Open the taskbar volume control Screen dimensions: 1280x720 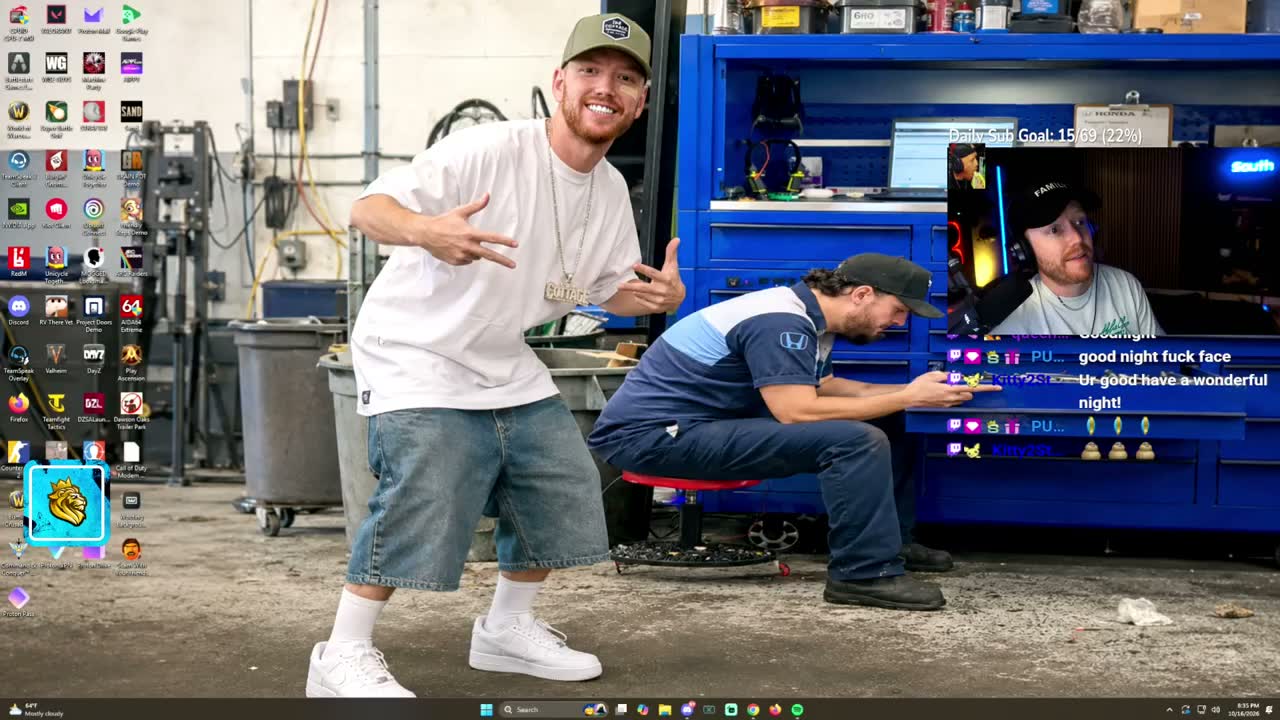(x=1216, y=710)
